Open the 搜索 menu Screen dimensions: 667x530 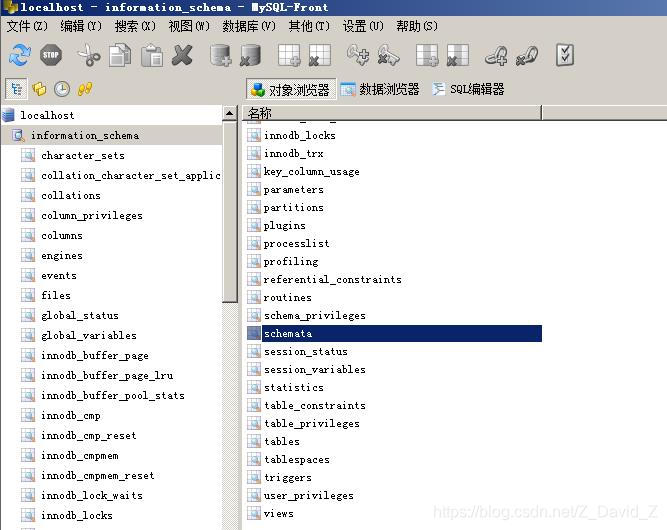tap(135, 26)
